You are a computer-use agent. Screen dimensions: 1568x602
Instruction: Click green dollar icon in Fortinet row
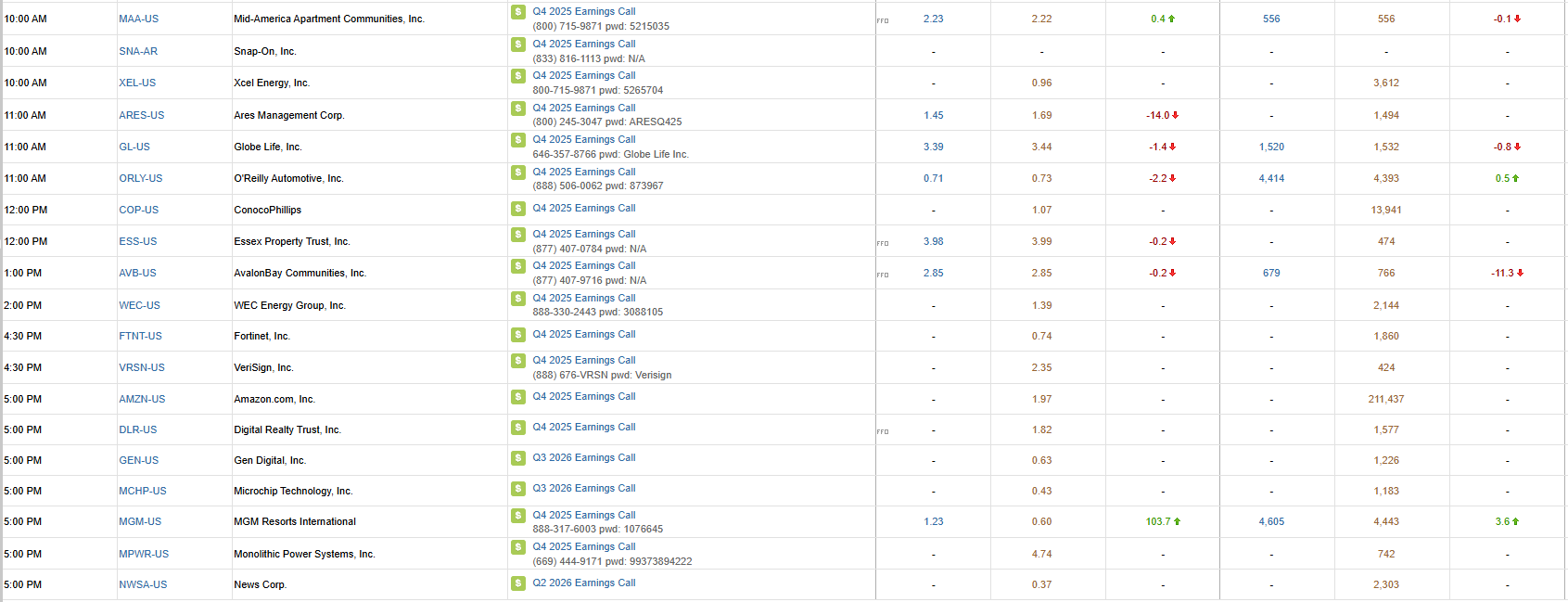[x=518, y=335]
